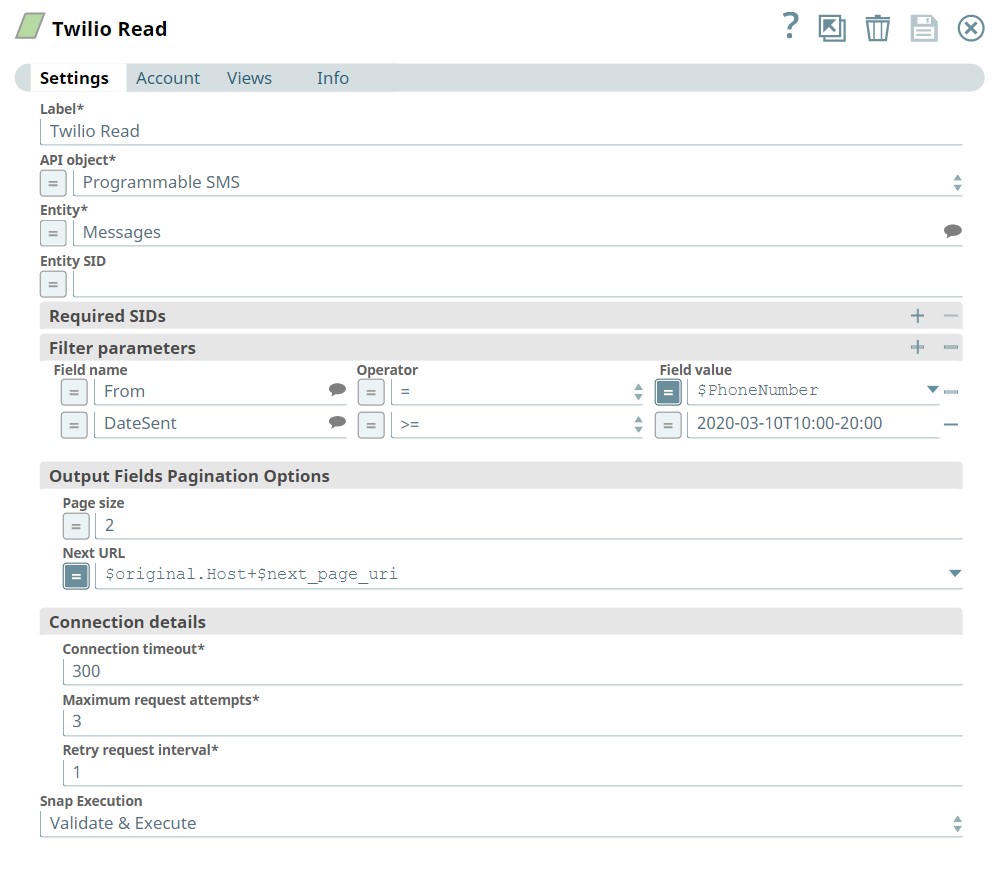997x870 pixels.
Task: Delete the DateSent filter row
Action: [x=951, y=424]
